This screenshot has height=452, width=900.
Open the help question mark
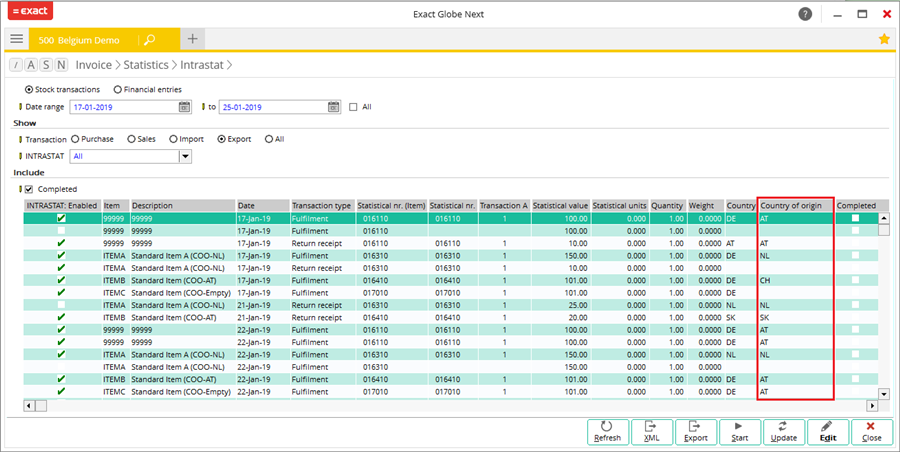[805, 14]
